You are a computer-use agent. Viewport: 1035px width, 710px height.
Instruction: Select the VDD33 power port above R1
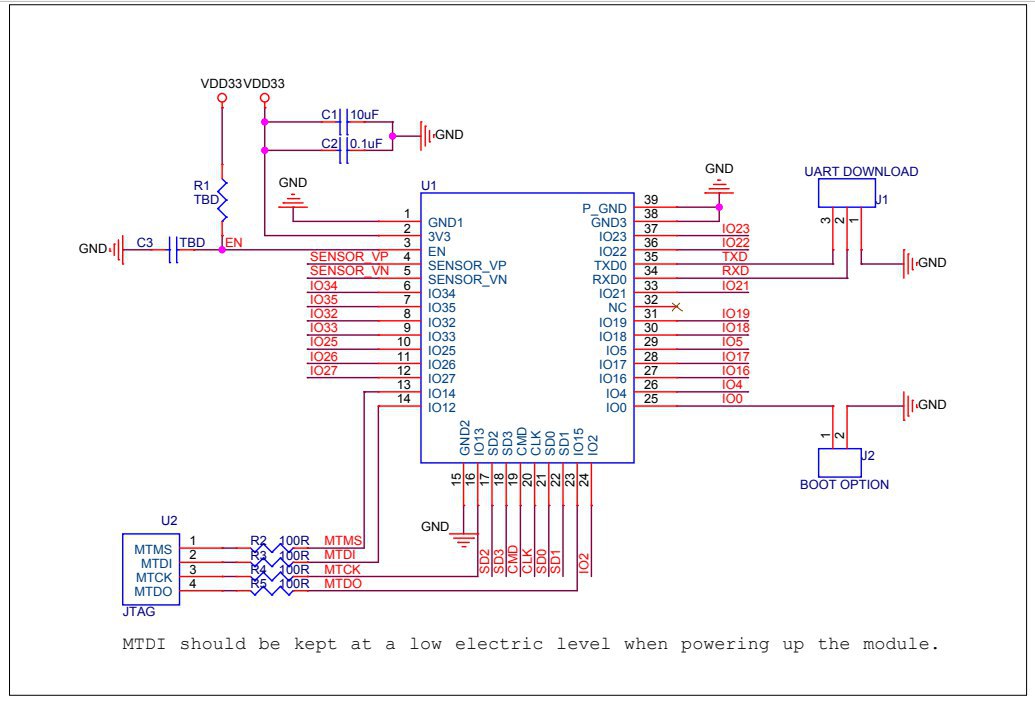222,98
